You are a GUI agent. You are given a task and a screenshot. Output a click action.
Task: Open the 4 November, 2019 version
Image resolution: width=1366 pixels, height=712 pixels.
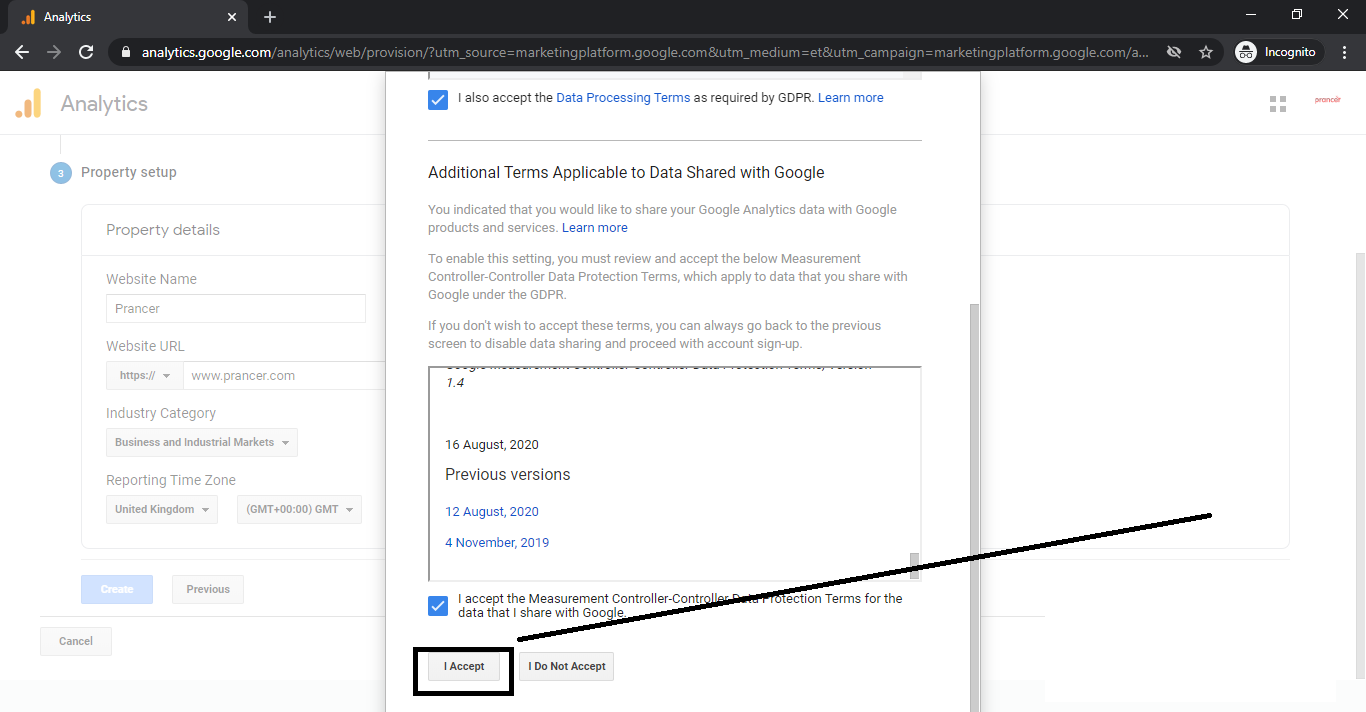click(497, 542)
